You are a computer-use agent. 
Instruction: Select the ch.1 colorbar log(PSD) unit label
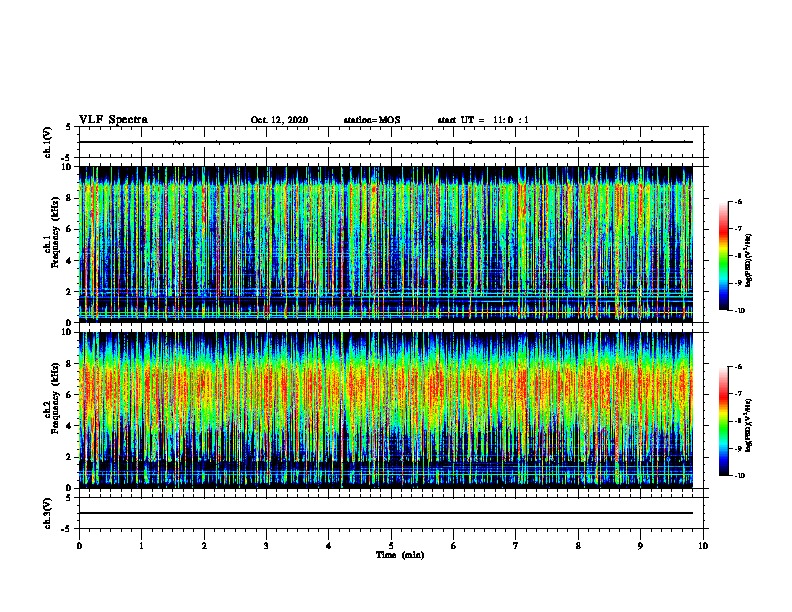(x=748, y=260)
